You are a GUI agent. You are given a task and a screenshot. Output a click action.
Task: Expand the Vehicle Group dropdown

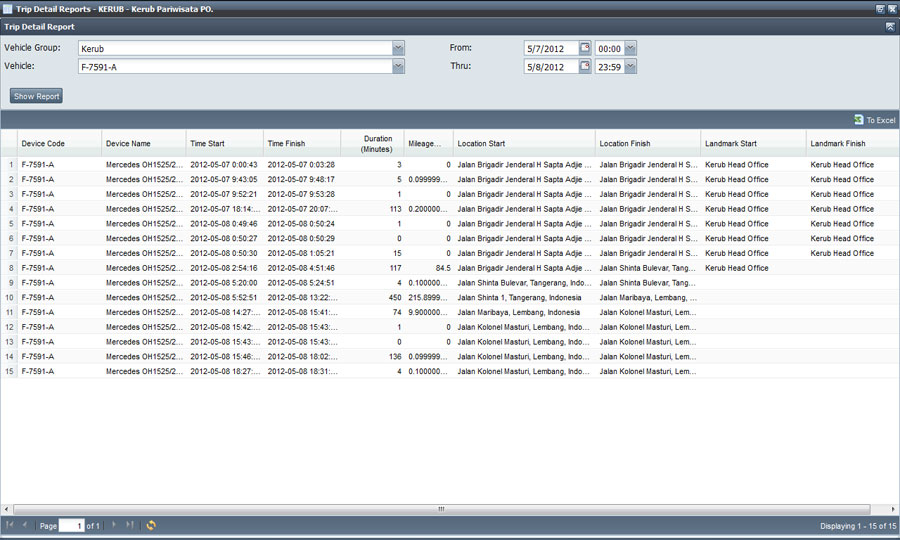coord(398,48)
